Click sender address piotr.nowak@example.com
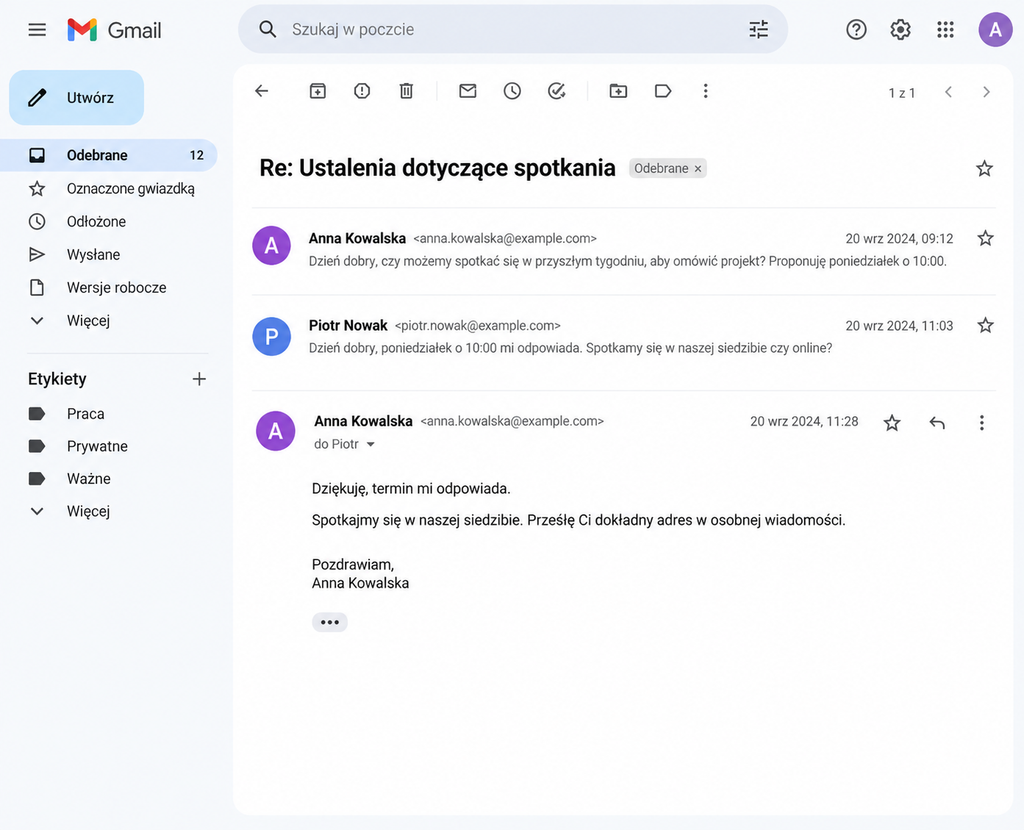The height and width of the screenshot is (830, 1024). [x=477, y=325]
